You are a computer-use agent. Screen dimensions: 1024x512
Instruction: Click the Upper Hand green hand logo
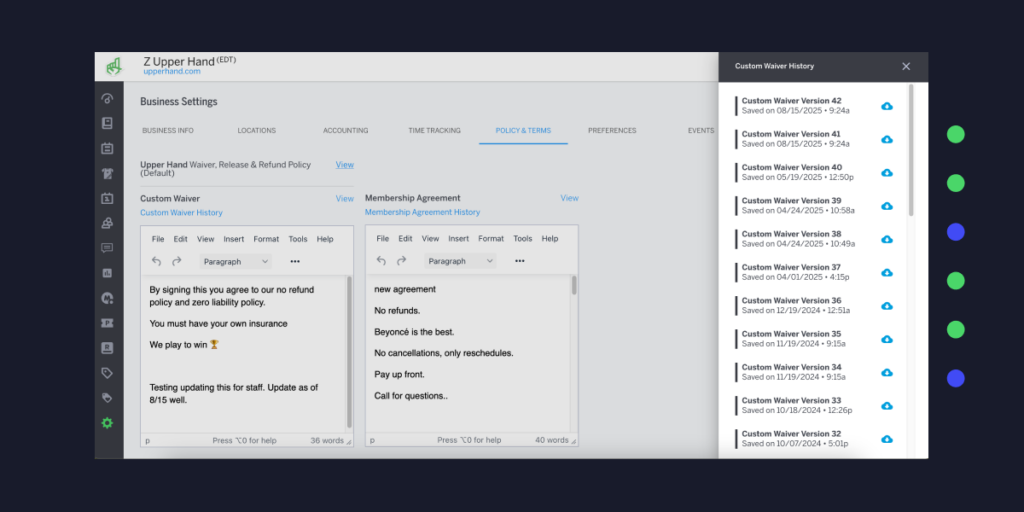click(114, 67)
